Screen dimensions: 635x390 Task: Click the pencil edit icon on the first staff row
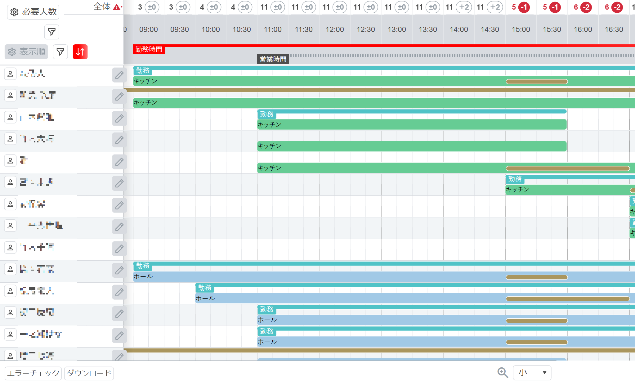coord(119,75)
